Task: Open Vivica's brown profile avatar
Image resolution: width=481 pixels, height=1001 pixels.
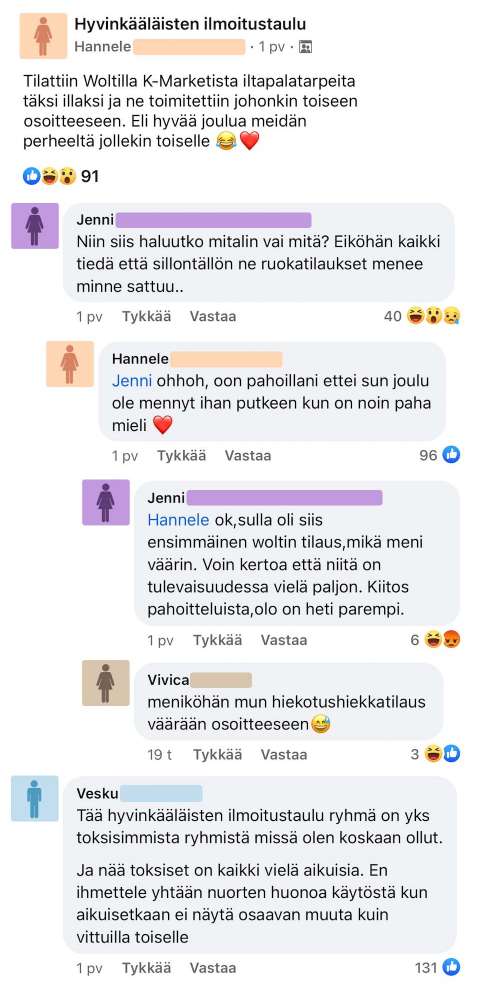Action: (105, 682)
